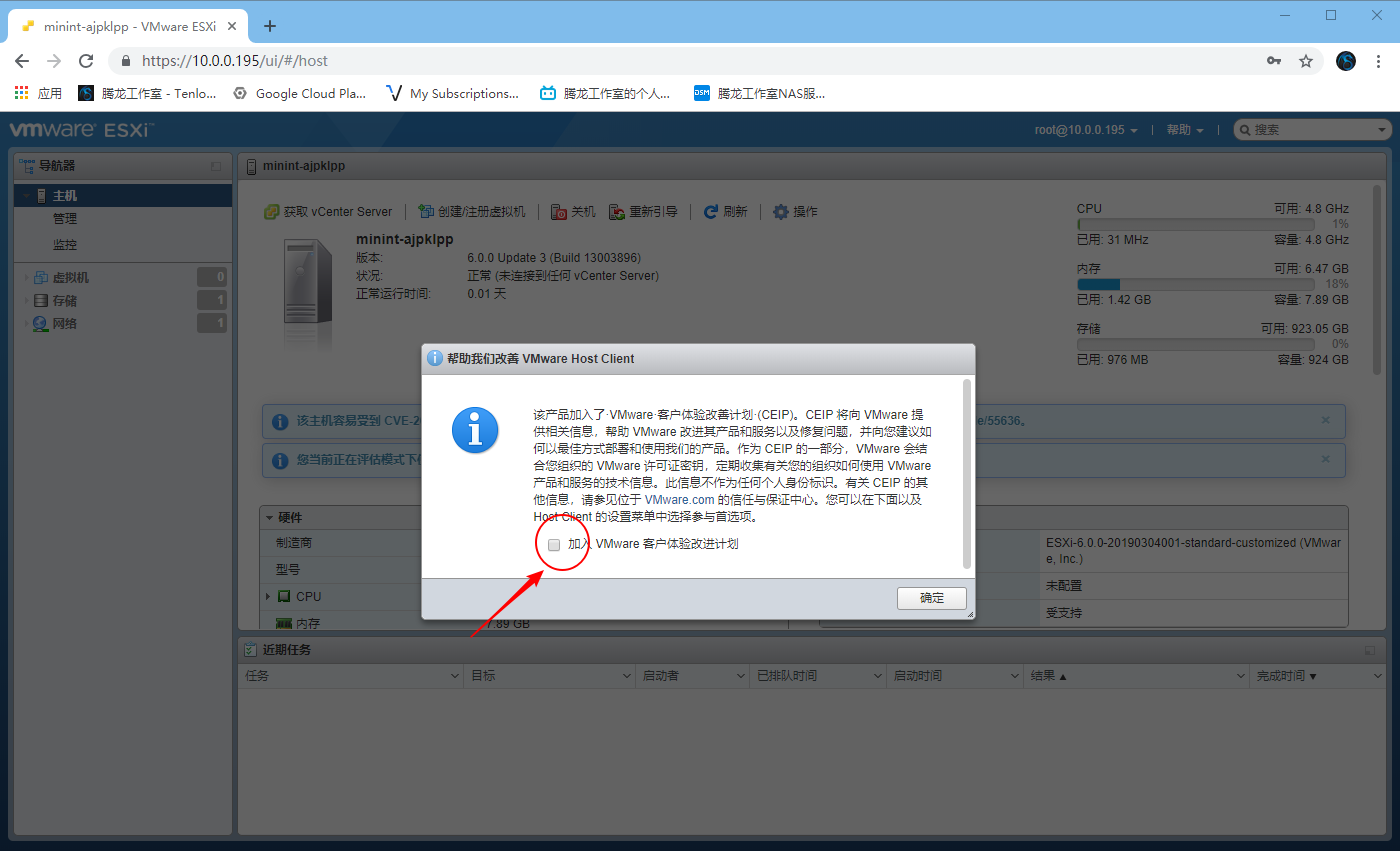Click 获取 vCenter Server toolbar item
Screen dimensions: 1400x851
pyautogui.click(x=328, y=212)
